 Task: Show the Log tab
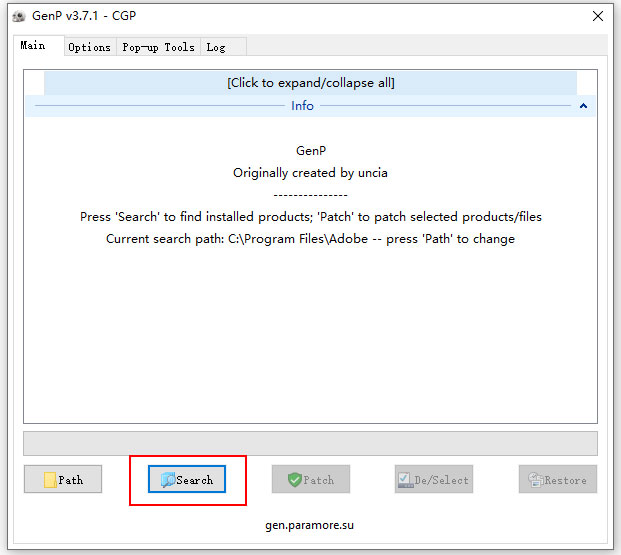tap(215, 47)
